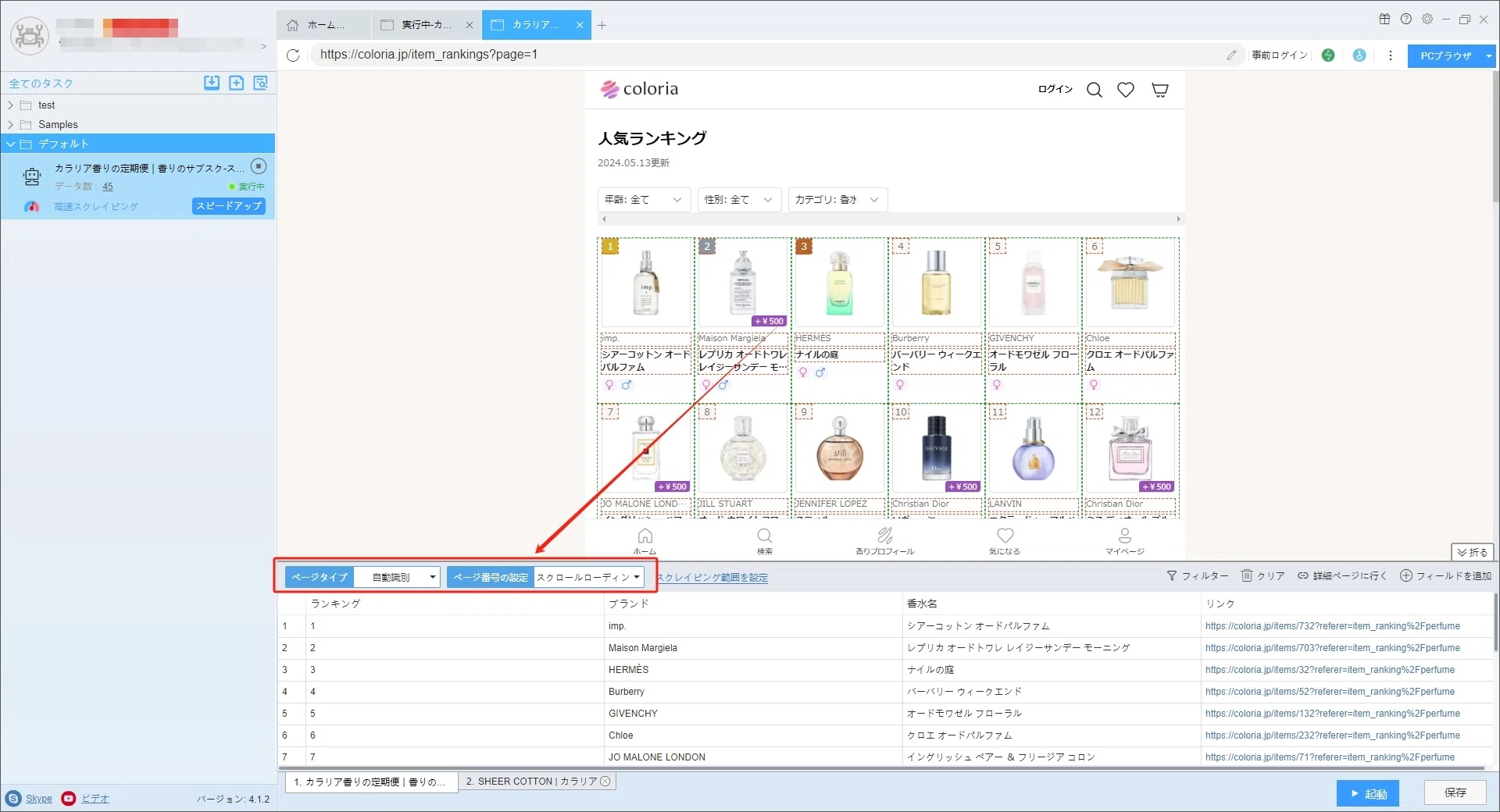
Task: Open the coloria shopping cart icon
Action: click(x=1160, y=90)
